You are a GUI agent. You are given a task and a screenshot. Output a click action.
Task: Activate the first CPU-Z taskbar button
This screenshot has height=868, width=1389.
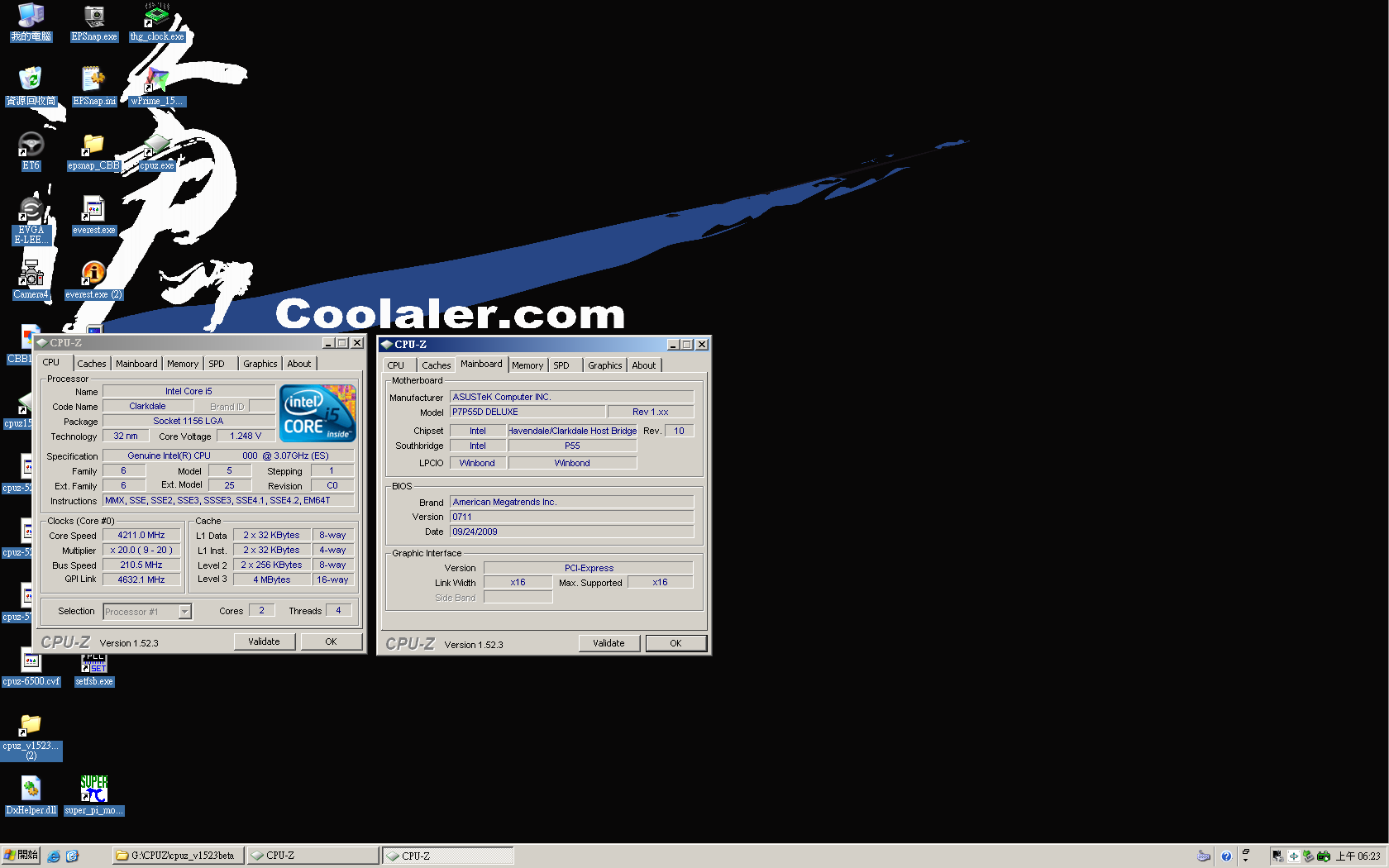[313, 856]
